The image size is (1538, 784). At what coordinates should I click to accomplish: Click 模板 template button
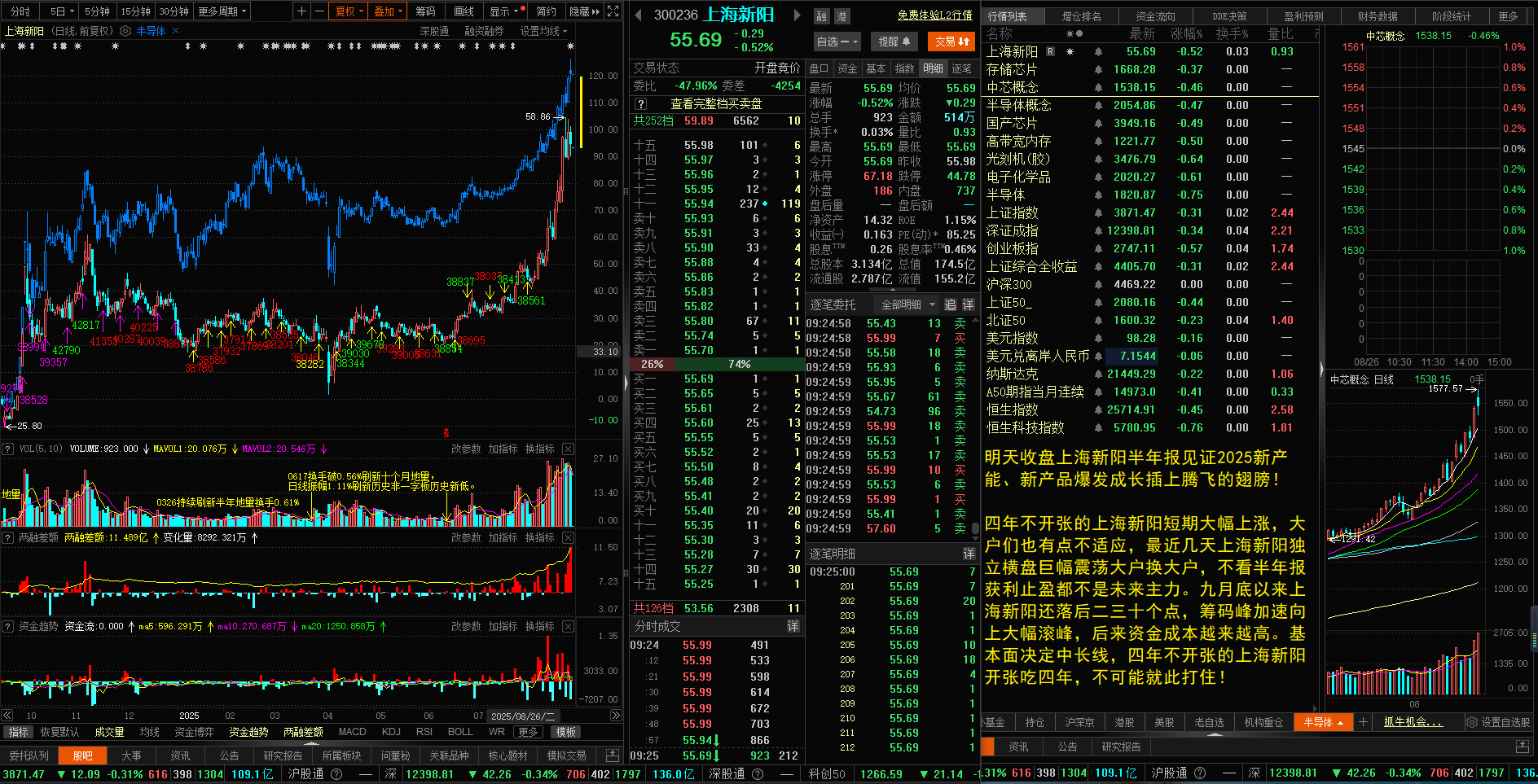coord(566,732)
